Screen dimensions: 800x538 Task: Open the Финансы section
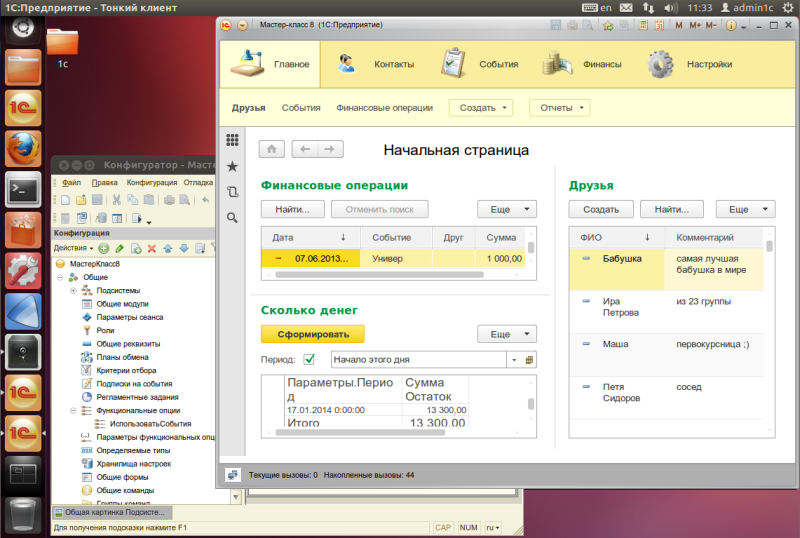coord(582,64)
